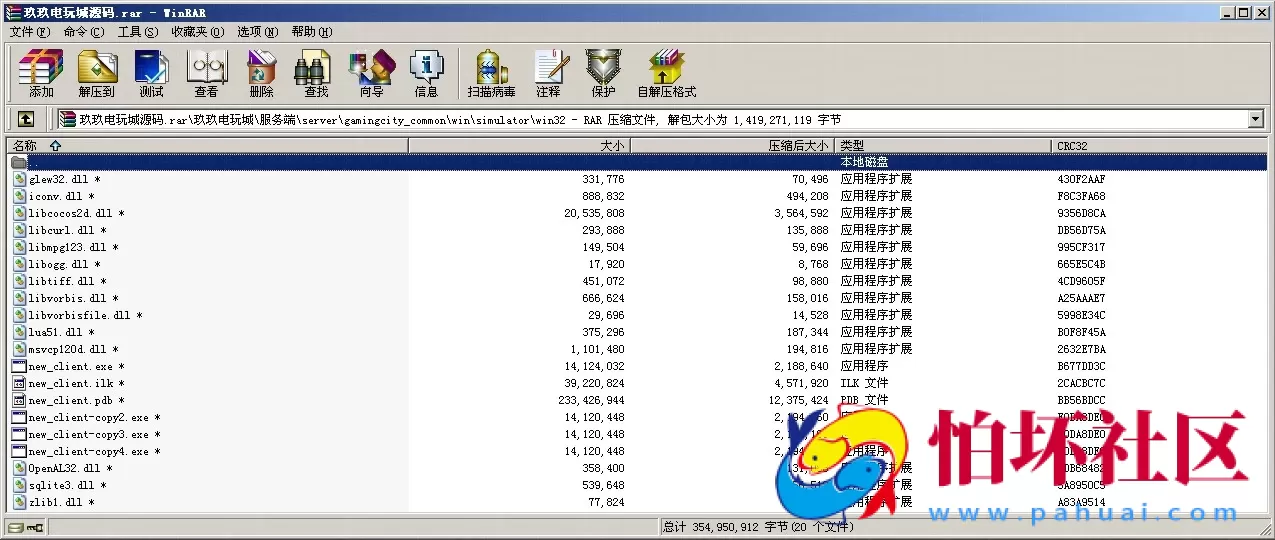Click the 解压到 (Extract To) toolbar icon
This screenshot has width=1275, height=540.
point(97,74)
